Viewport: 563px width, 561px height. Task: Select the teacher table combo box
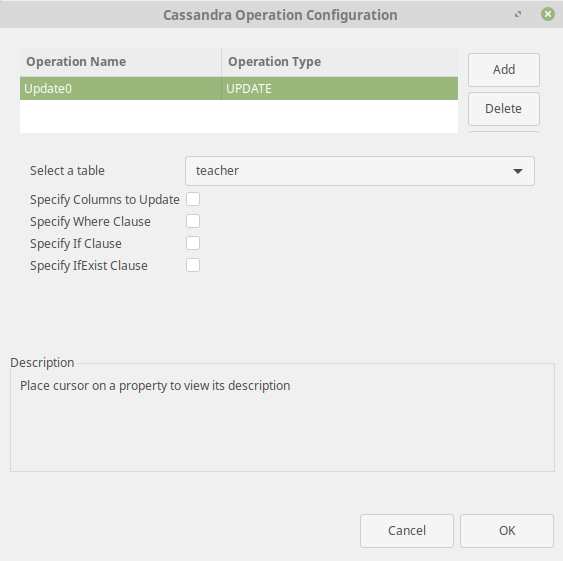[360, 171]
